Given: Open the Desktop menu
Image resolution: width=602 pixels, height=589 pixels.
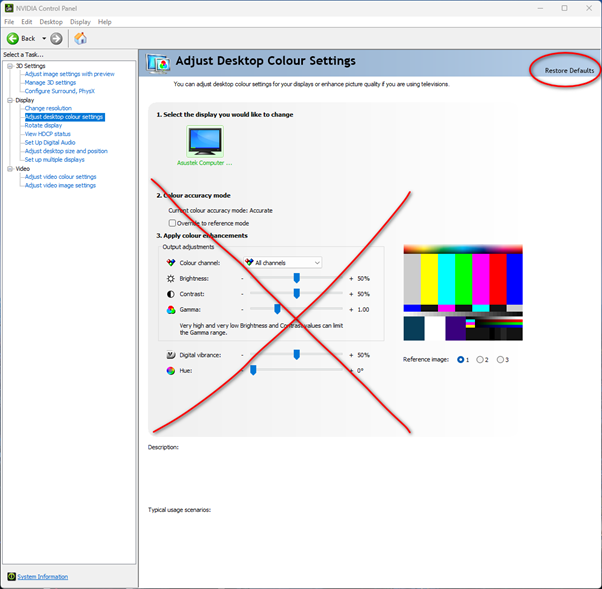Looking at the screenshot, I should [x=51, y=21].
